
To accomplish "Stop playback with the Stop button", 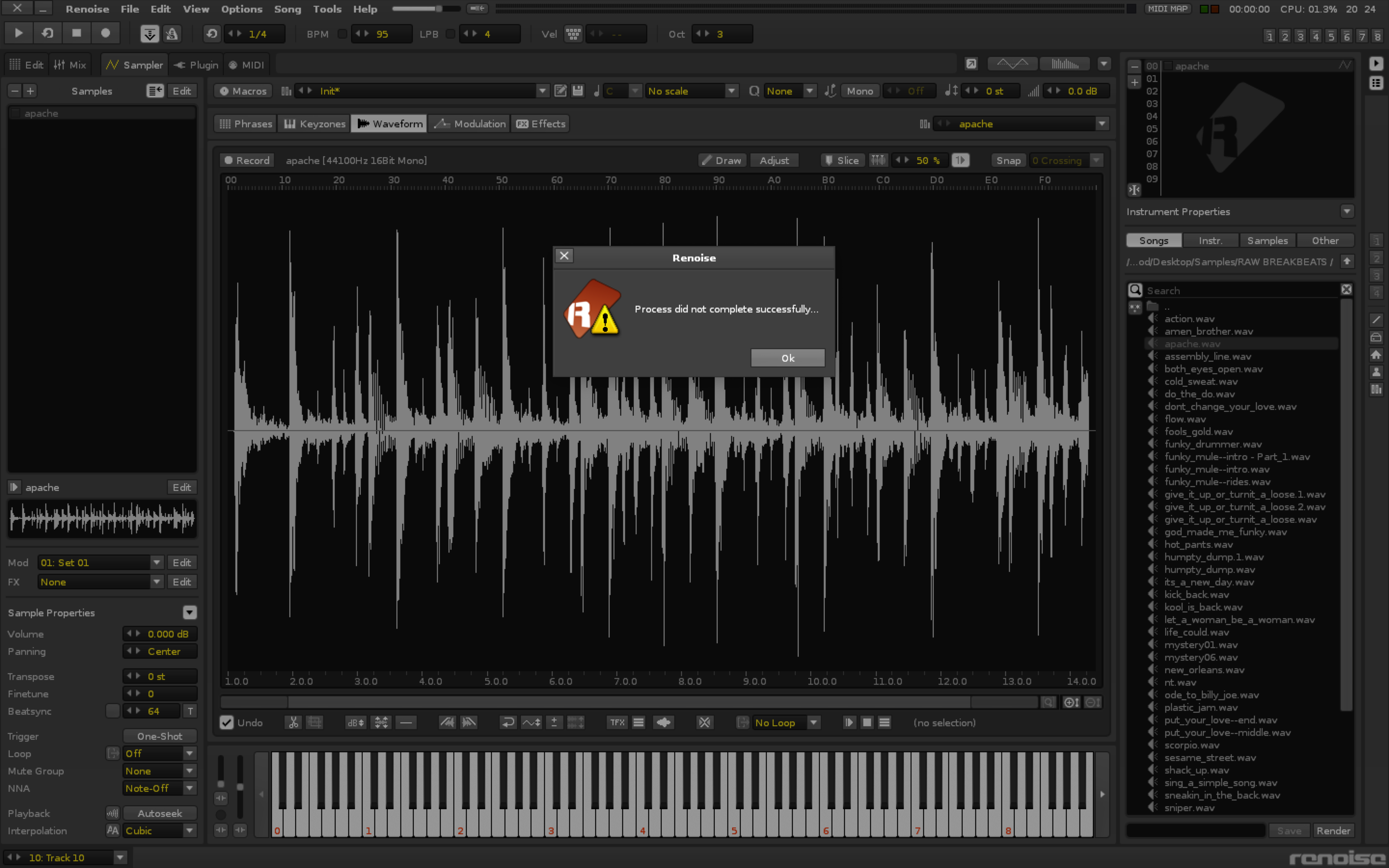I will tap(76, 33).
